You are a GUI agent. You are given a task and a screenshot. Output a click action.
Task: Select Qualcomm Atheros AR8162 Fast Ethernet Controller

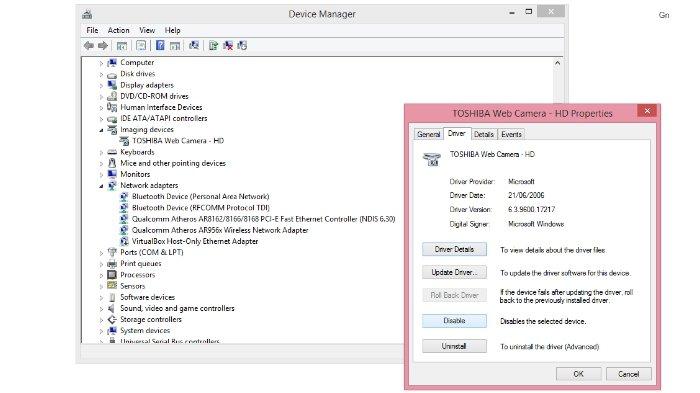click(263, 219)
